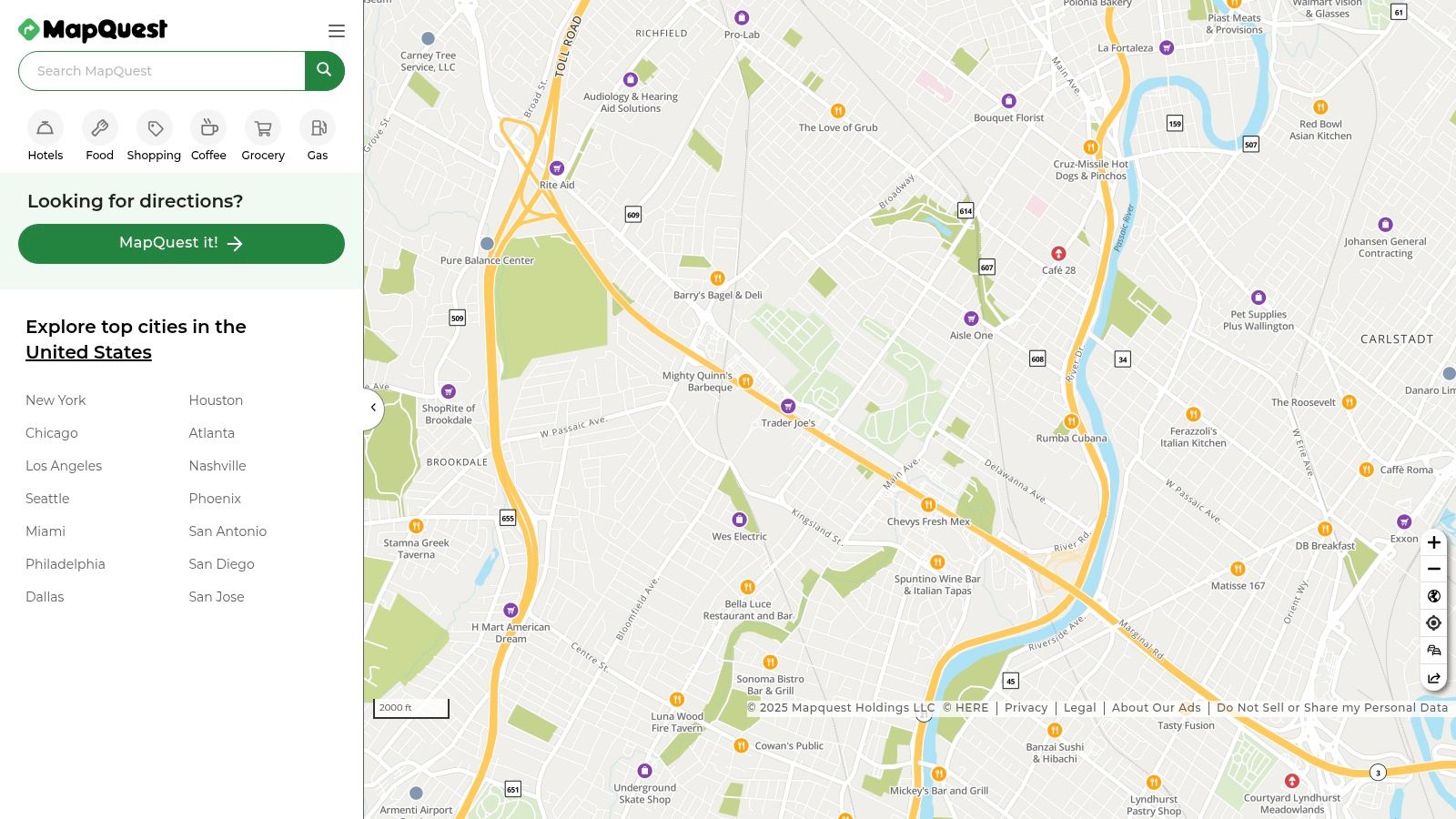
Task: Open the San Antonio city link
Action: pyautogui.click(x=227, y=531)
